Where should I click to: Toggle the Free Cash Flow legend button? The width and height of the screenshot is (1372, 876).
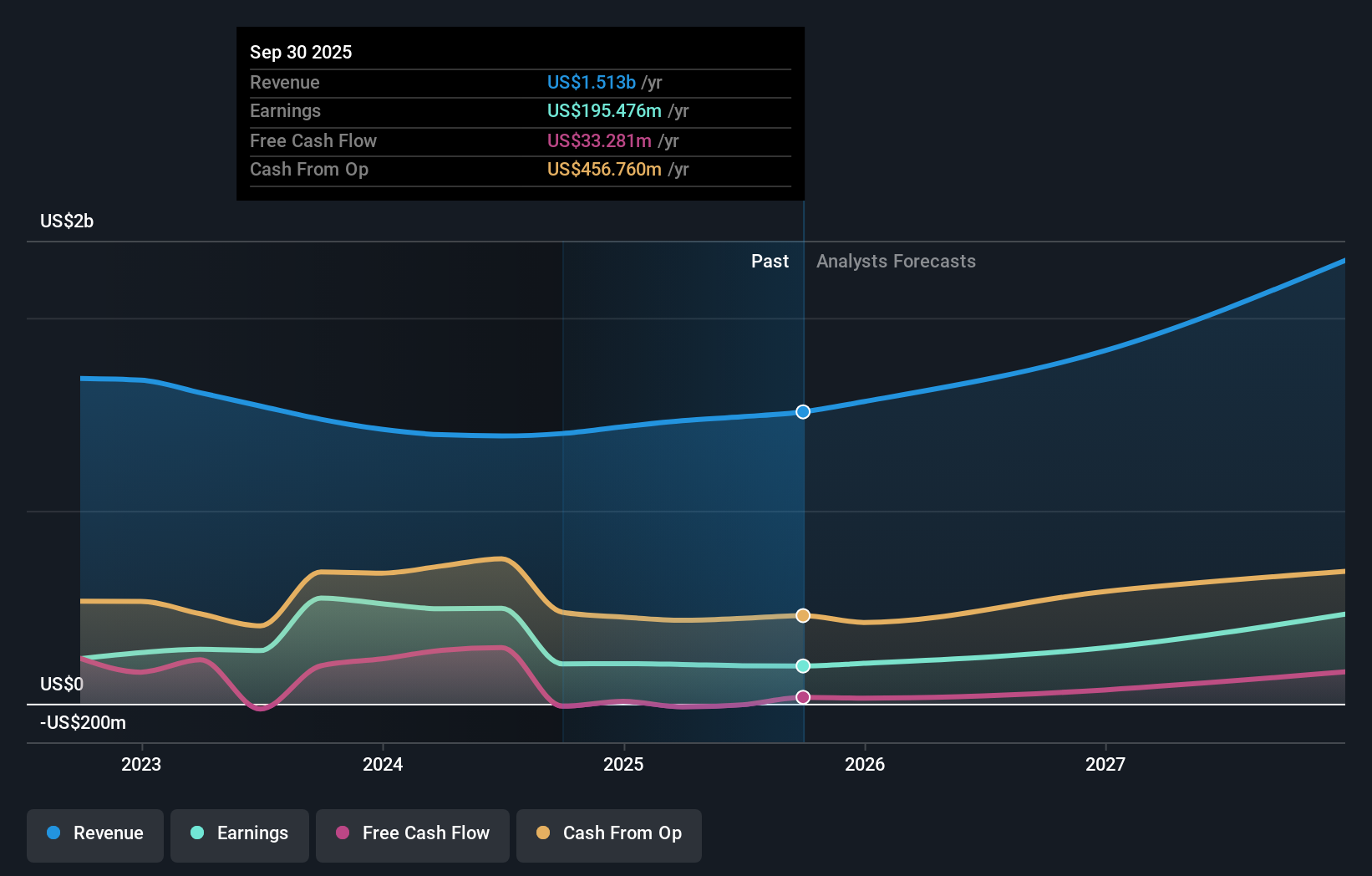coord(413,835)
